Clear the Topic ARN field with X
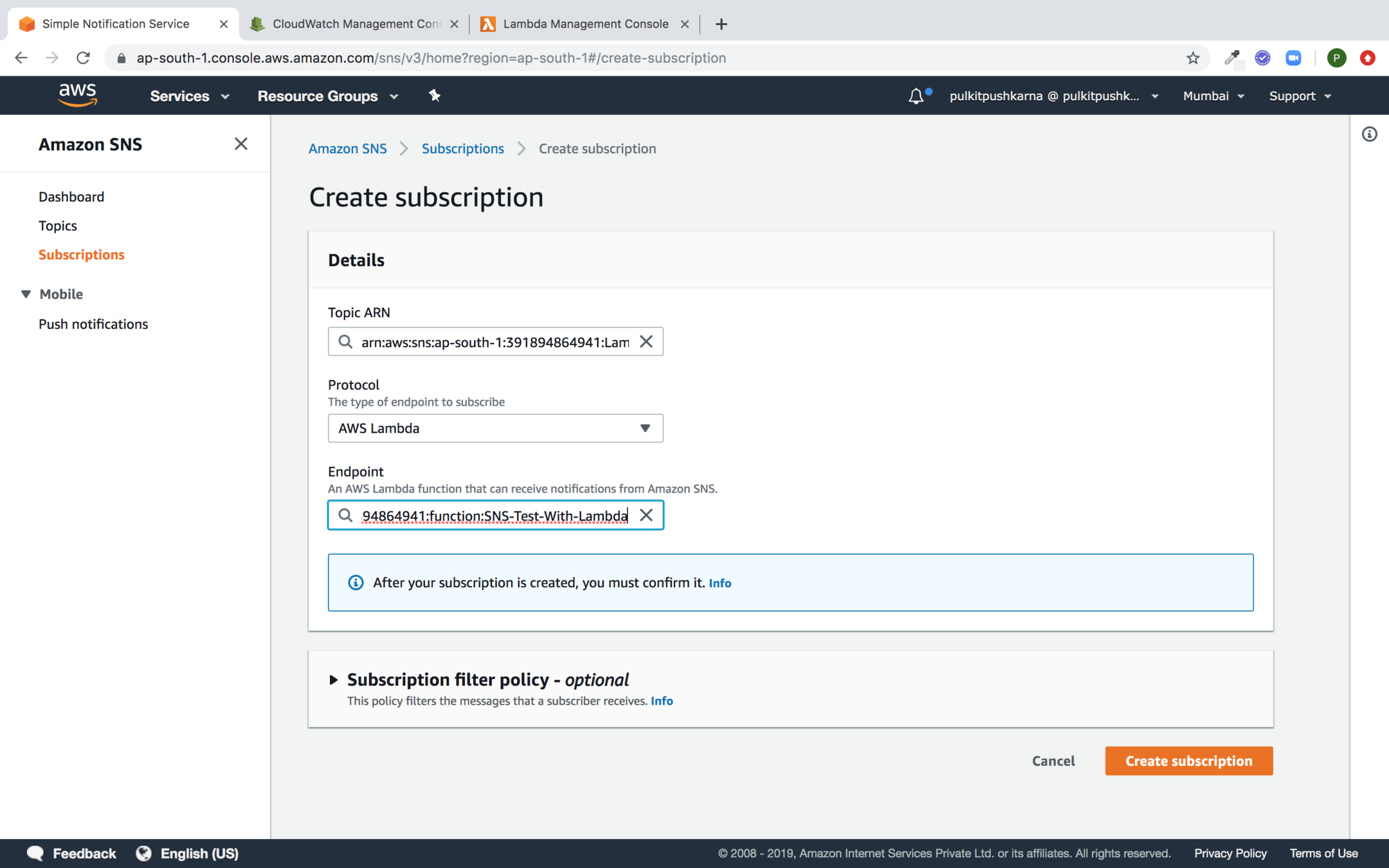Viewport: 1389px width, 868px height. pyautogui.click(x=646, y=341)
